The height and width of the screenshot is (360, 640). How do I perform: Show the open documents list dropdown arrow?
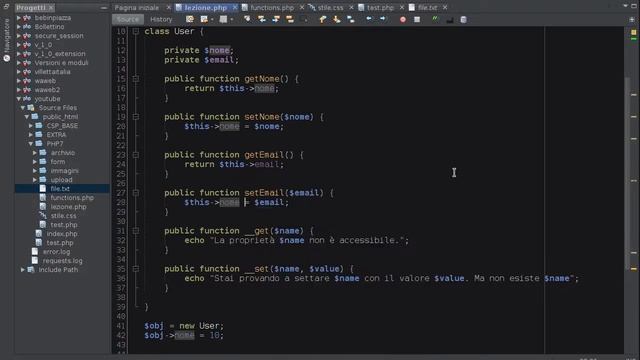coord(625,6)
